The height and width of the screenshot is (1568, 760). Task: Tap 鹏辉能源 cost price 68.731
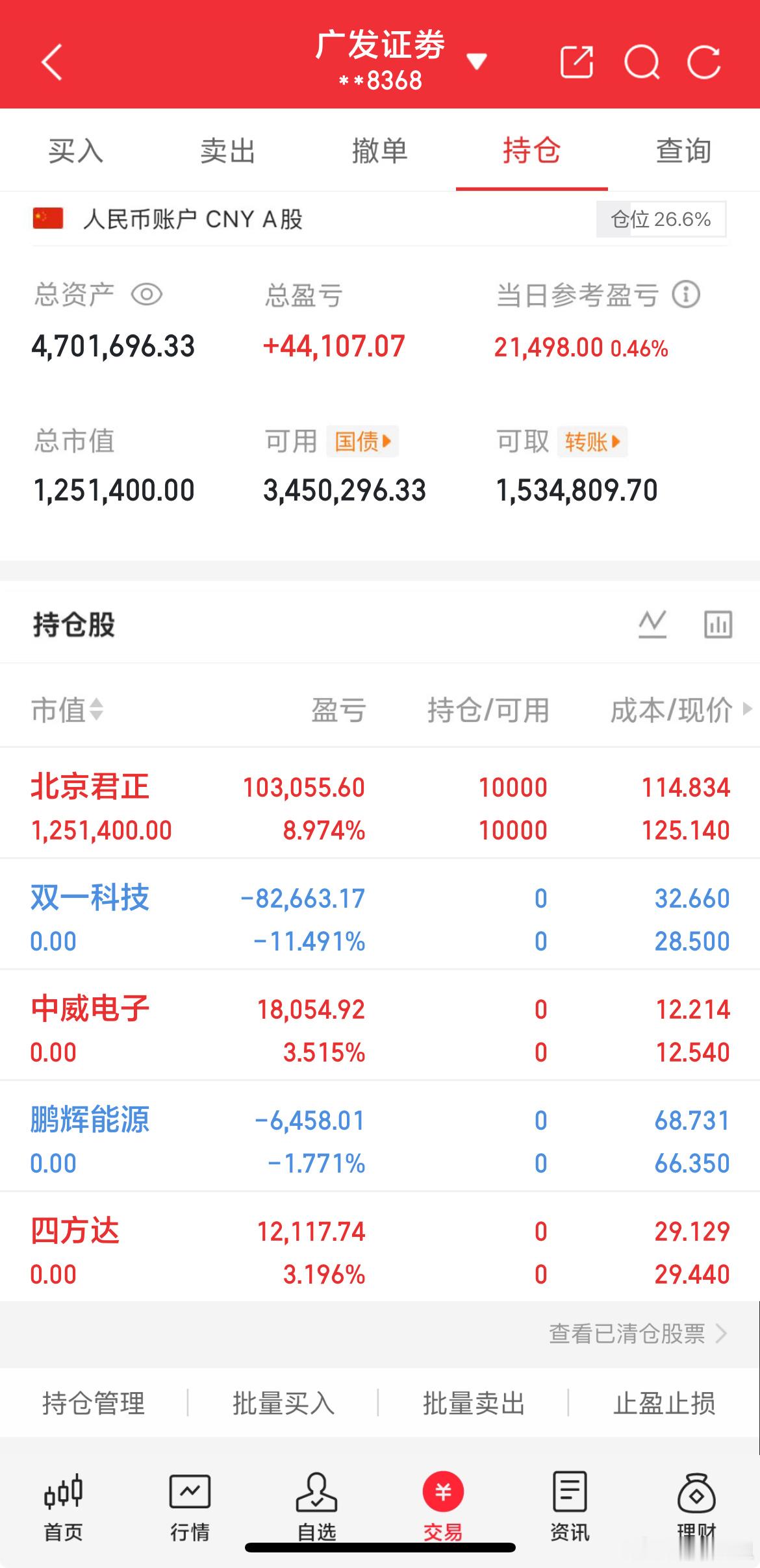click(692, 1121)
